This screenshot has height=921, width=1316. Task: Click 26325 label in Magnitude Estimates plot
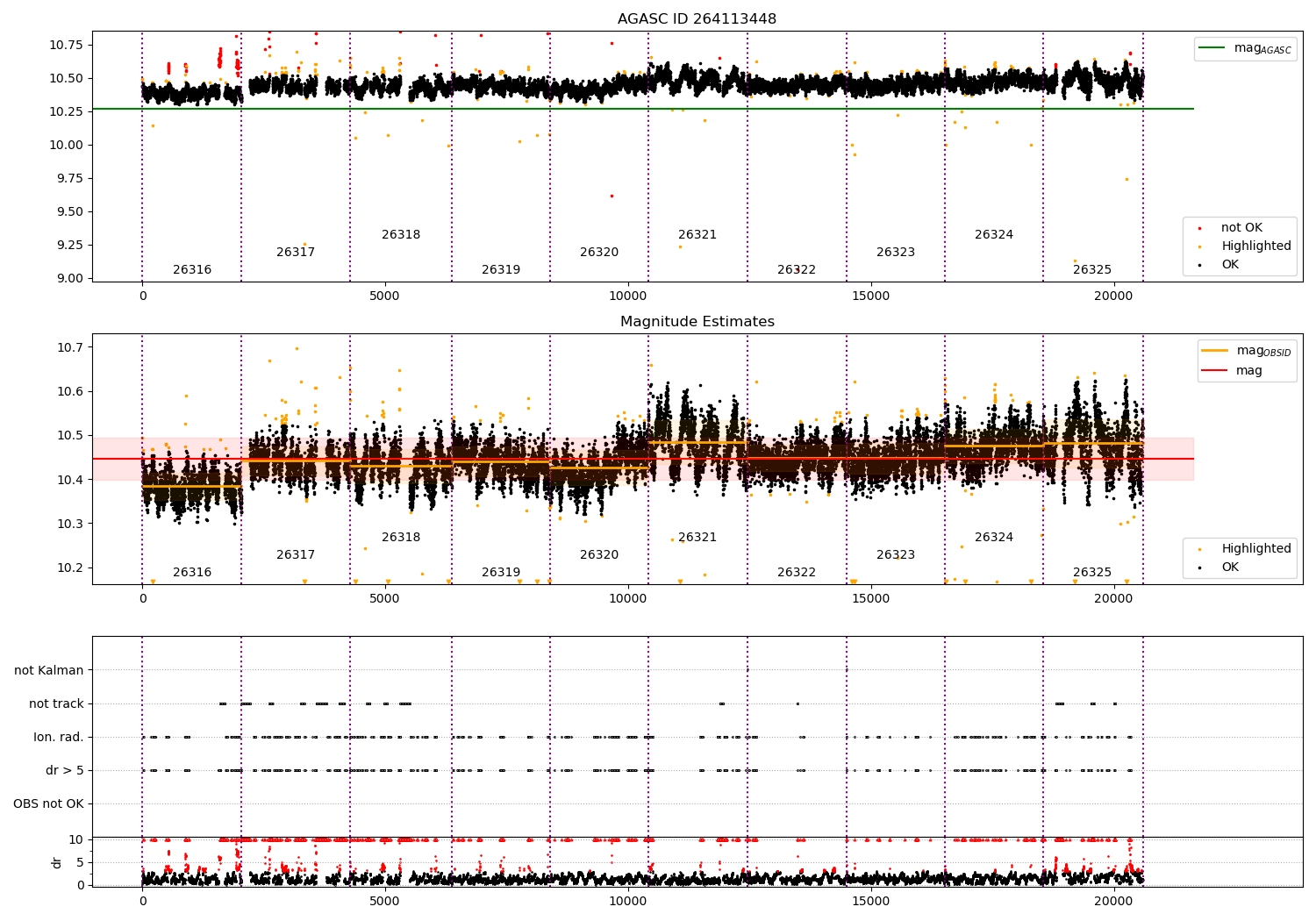pos(1092,573)
